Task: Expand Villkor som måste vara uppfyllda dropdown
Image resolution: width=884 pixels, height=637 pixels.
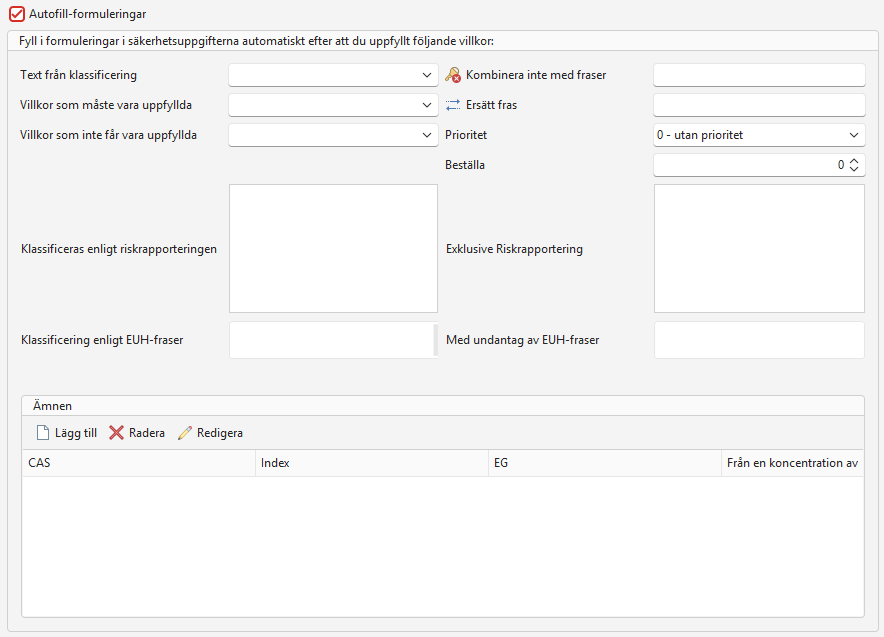Action: coord(333,105)
